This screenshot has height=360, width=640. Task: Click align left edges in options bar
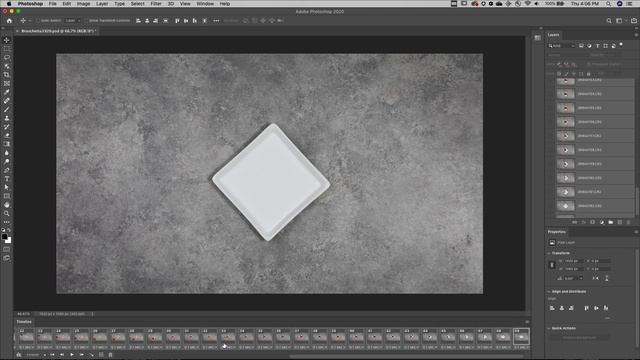138,20
